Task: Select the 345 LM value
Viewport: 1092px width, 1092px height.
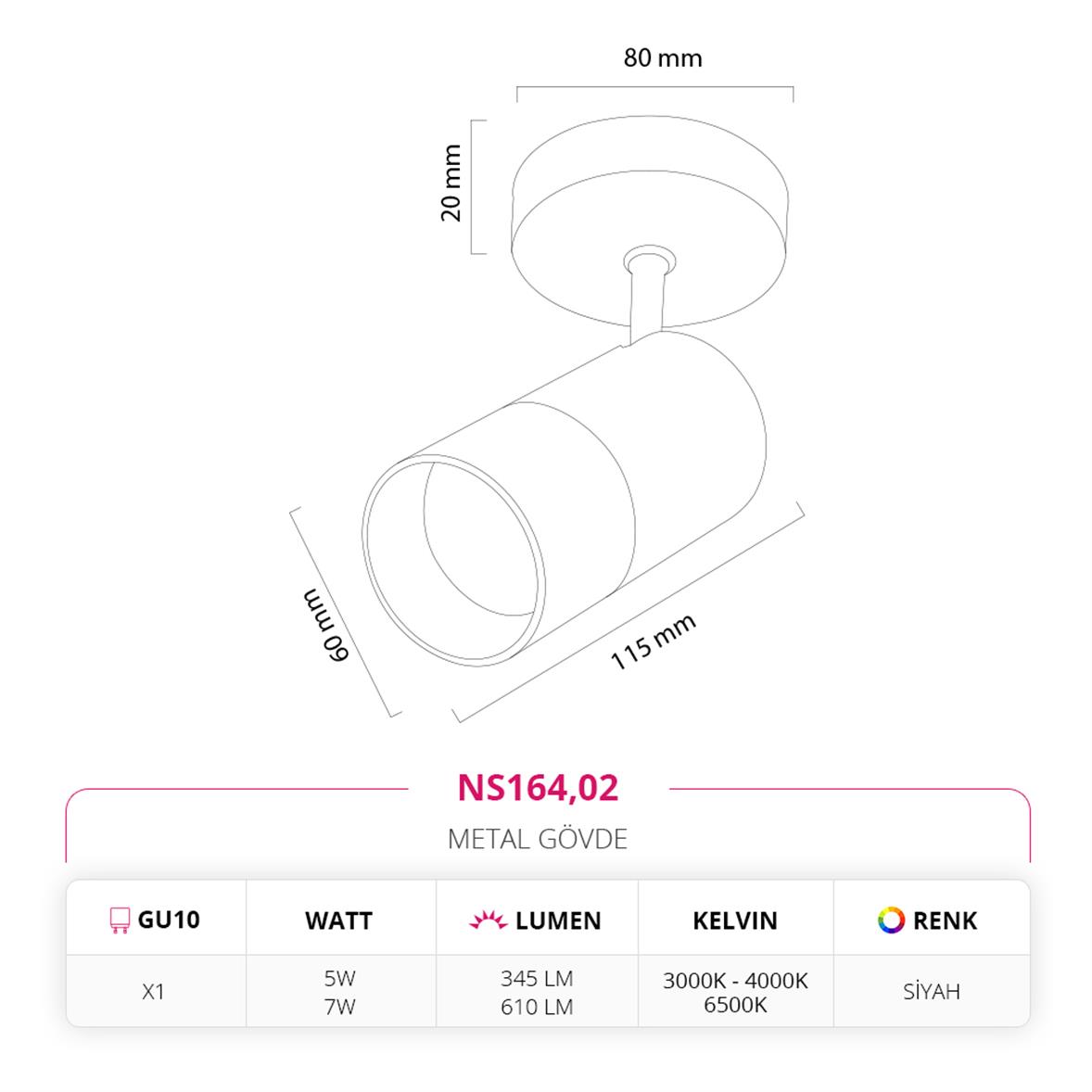Action: [x=537, y=978]
